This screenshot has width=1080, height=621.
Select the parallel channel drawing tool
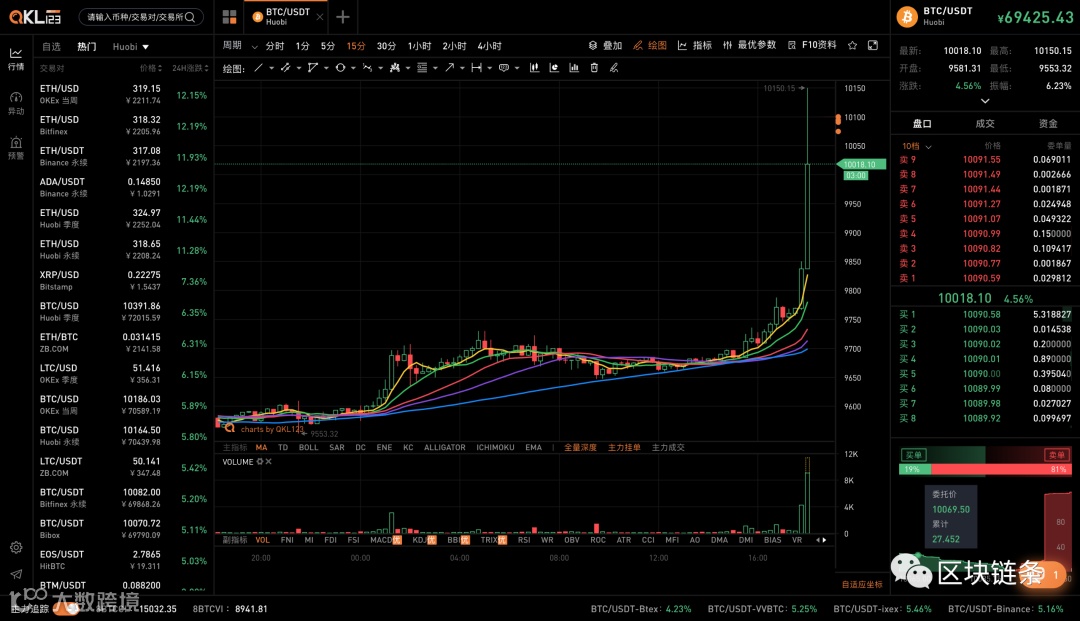tap(285, 67)
